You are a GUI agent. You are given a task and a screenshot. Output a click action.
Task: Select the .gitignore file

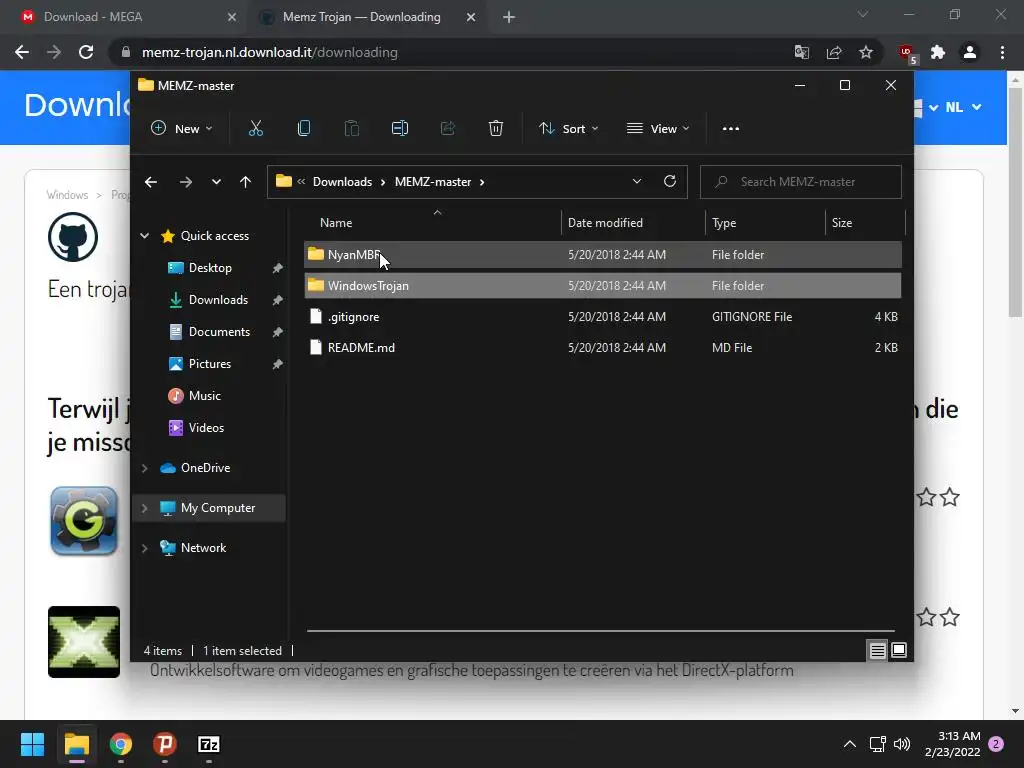(x=603, y=317)
